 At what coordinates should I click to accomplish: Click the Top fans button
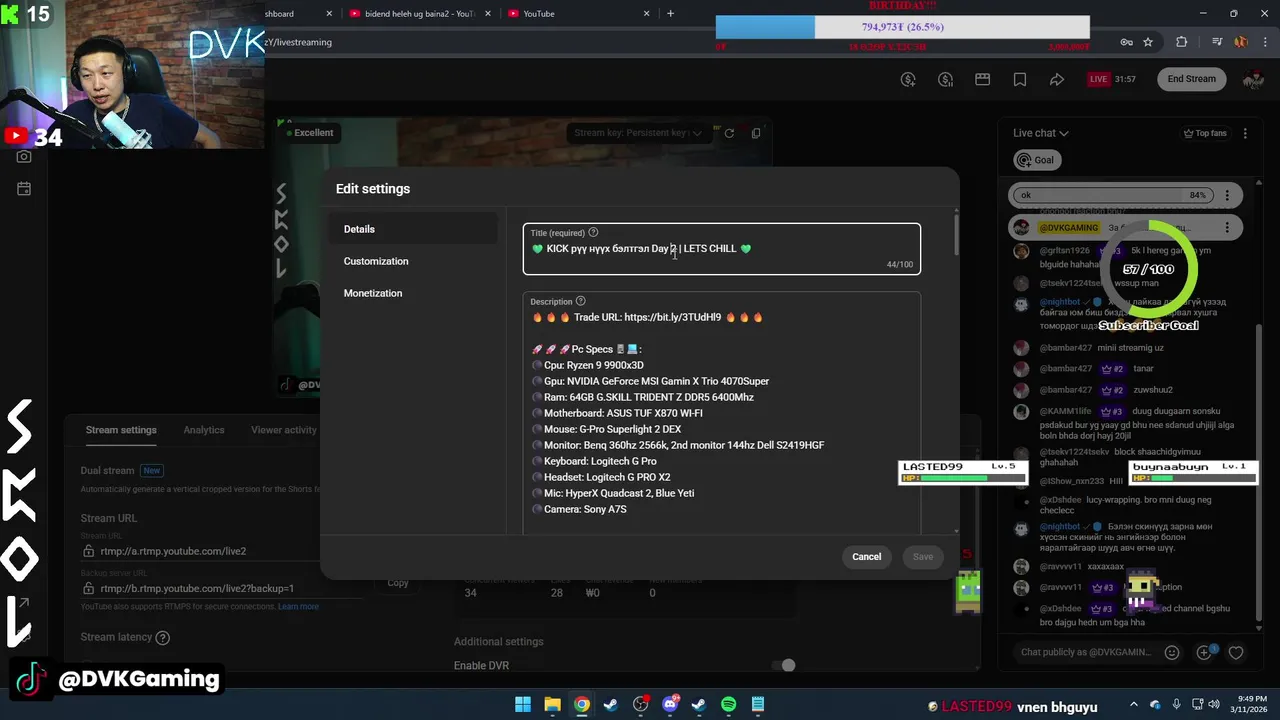pos(1204,133)
